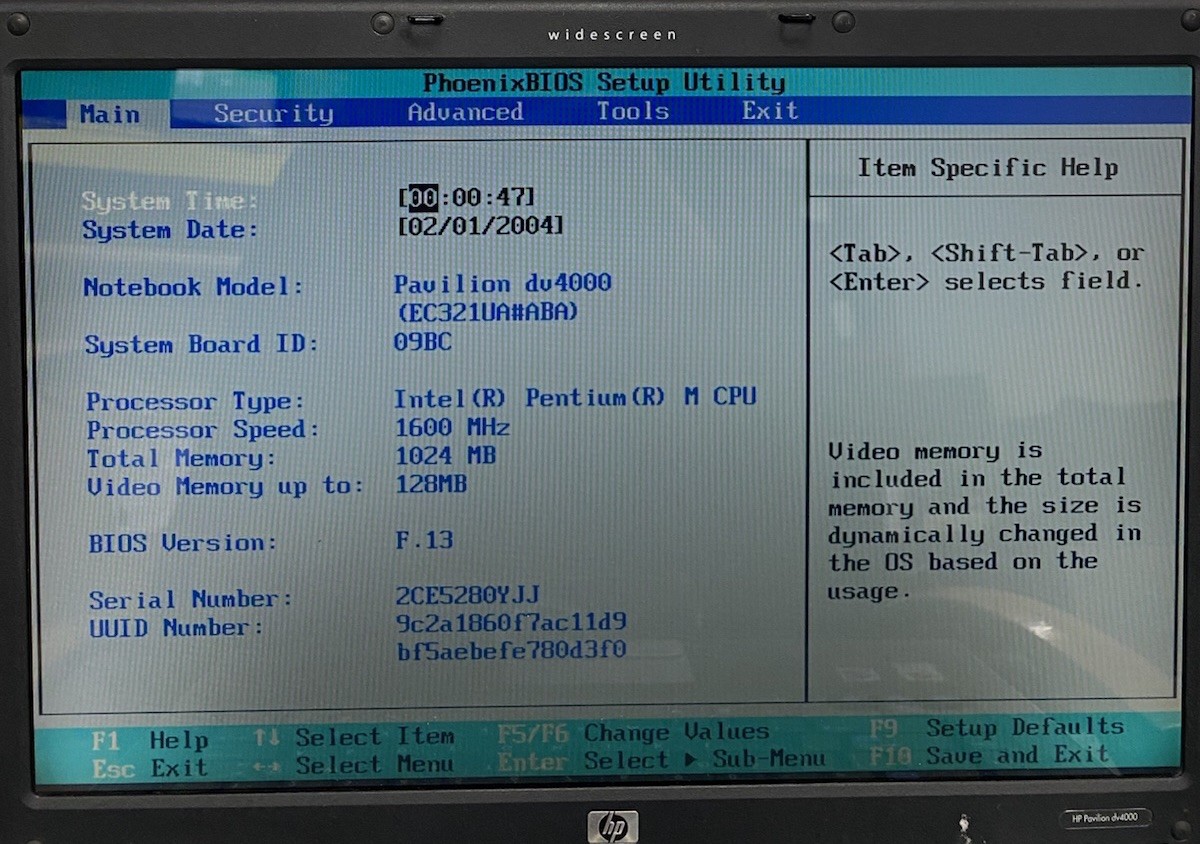Select the highlighted hours field in System Time
Viewport: 1200px width, 844px height.
[423, 196]
